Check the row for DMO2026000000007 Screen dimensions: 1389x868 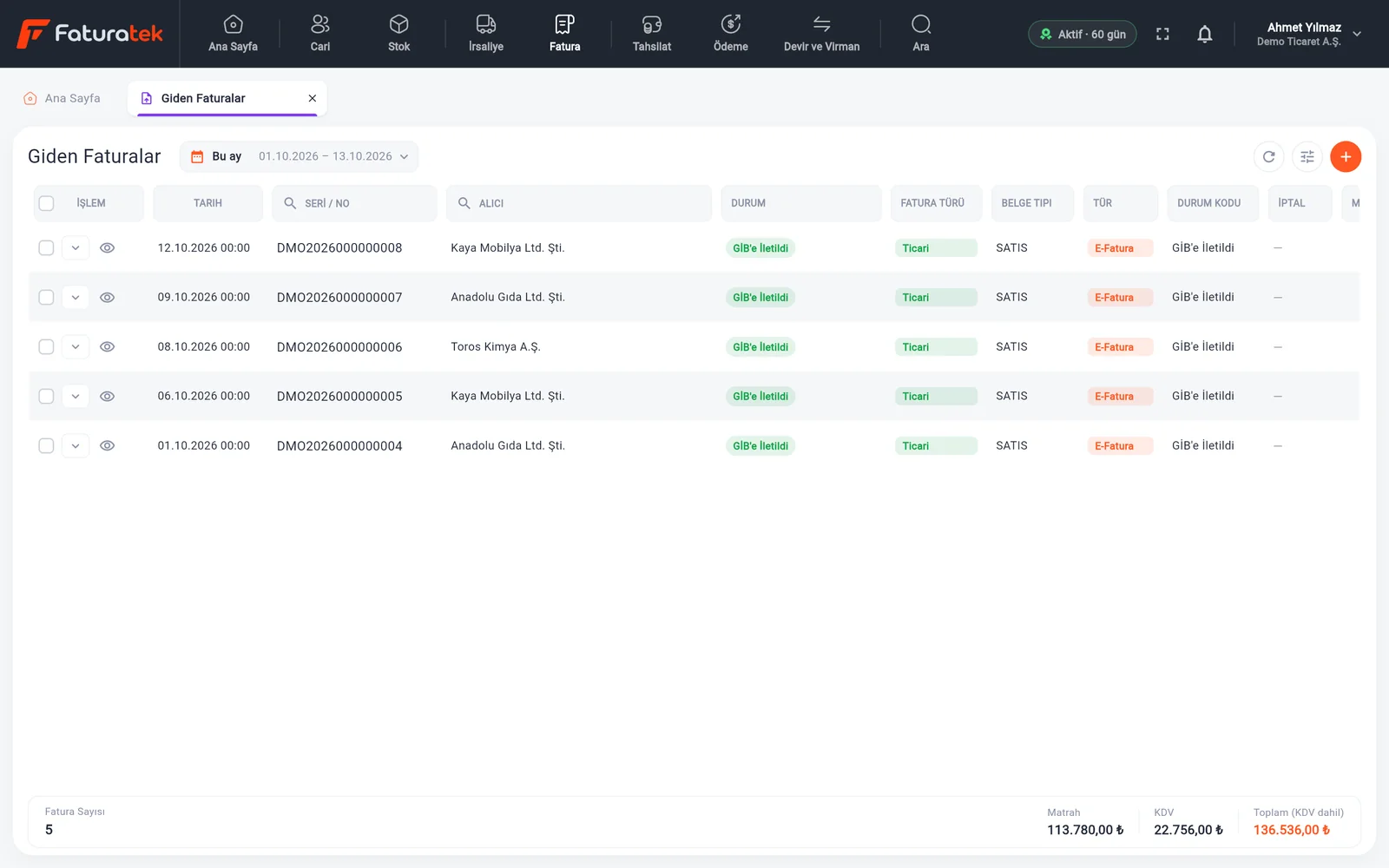click(x=47, y=298)
